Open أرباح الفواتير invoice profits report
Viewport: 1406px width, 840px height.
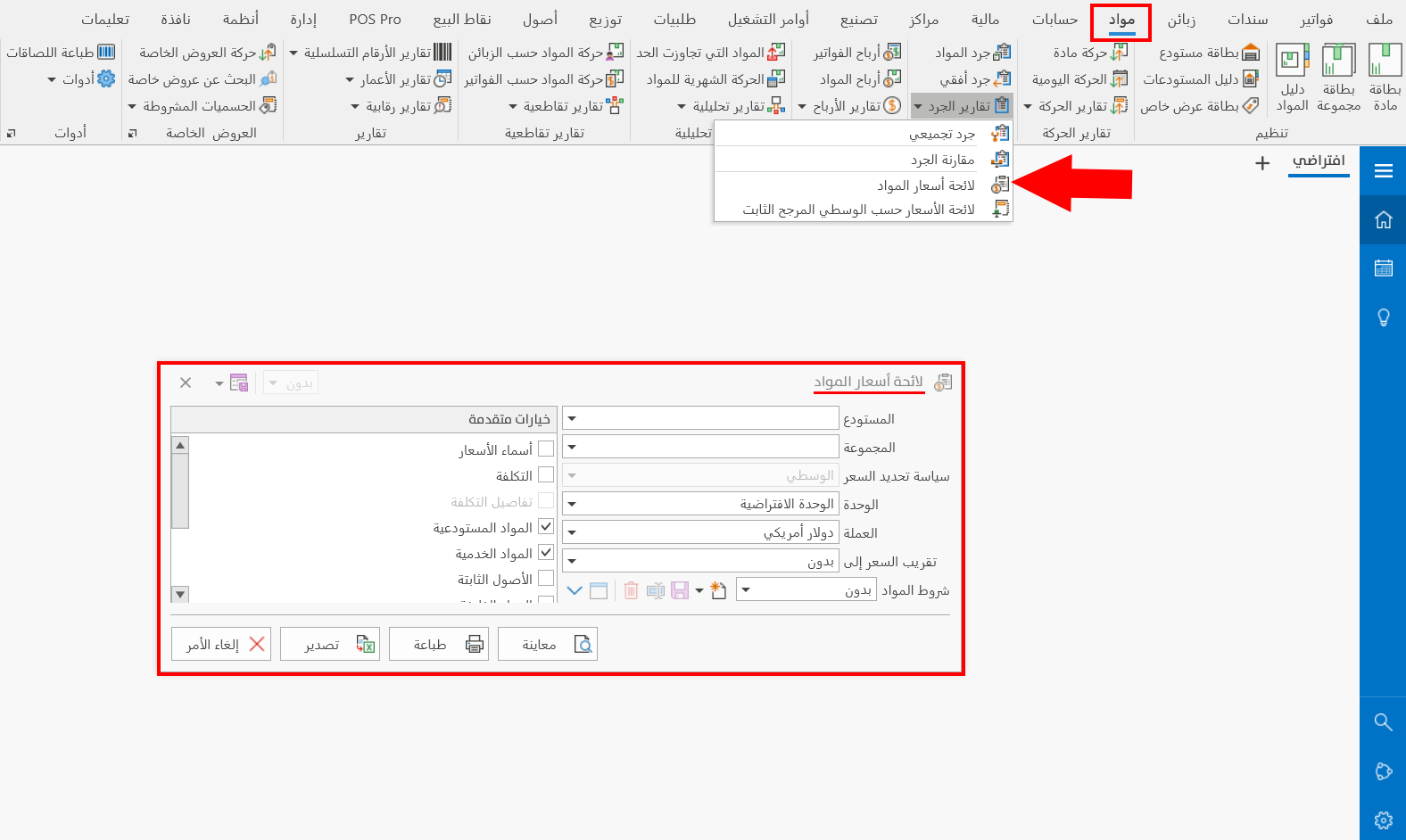tap(857, 53)
